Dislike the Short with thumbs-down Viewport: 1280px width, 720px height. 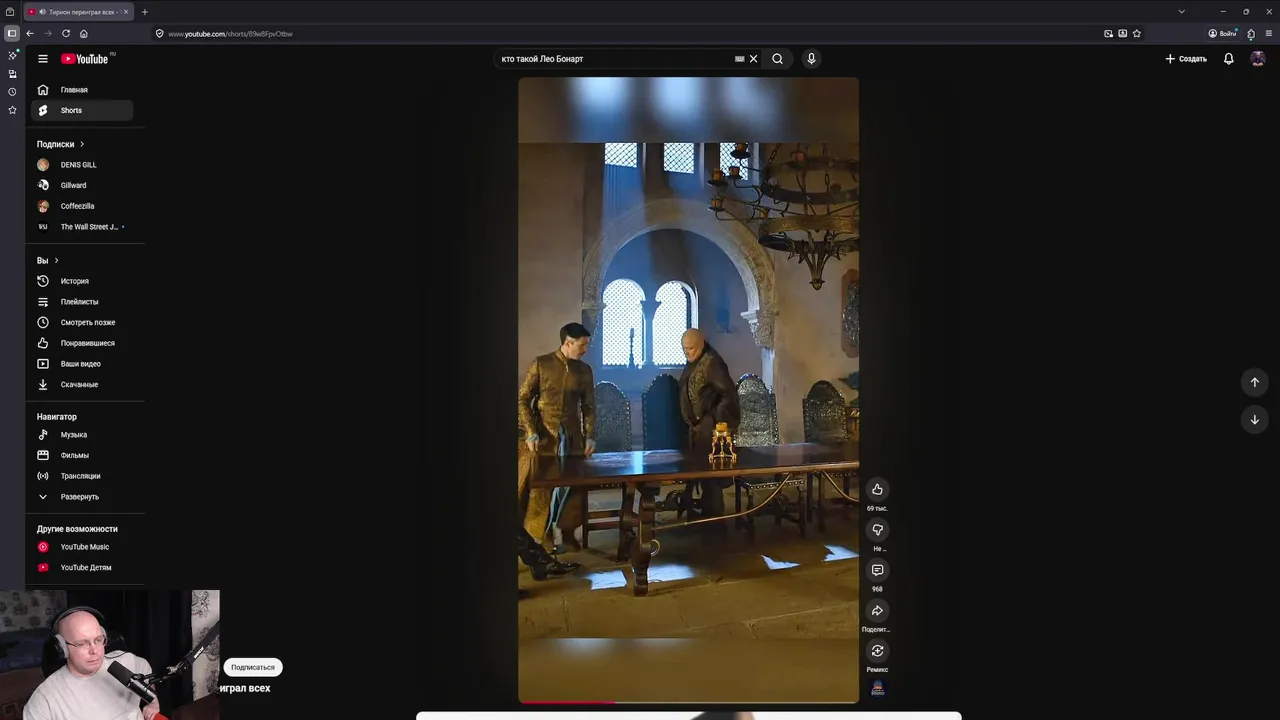click(877, 530)
